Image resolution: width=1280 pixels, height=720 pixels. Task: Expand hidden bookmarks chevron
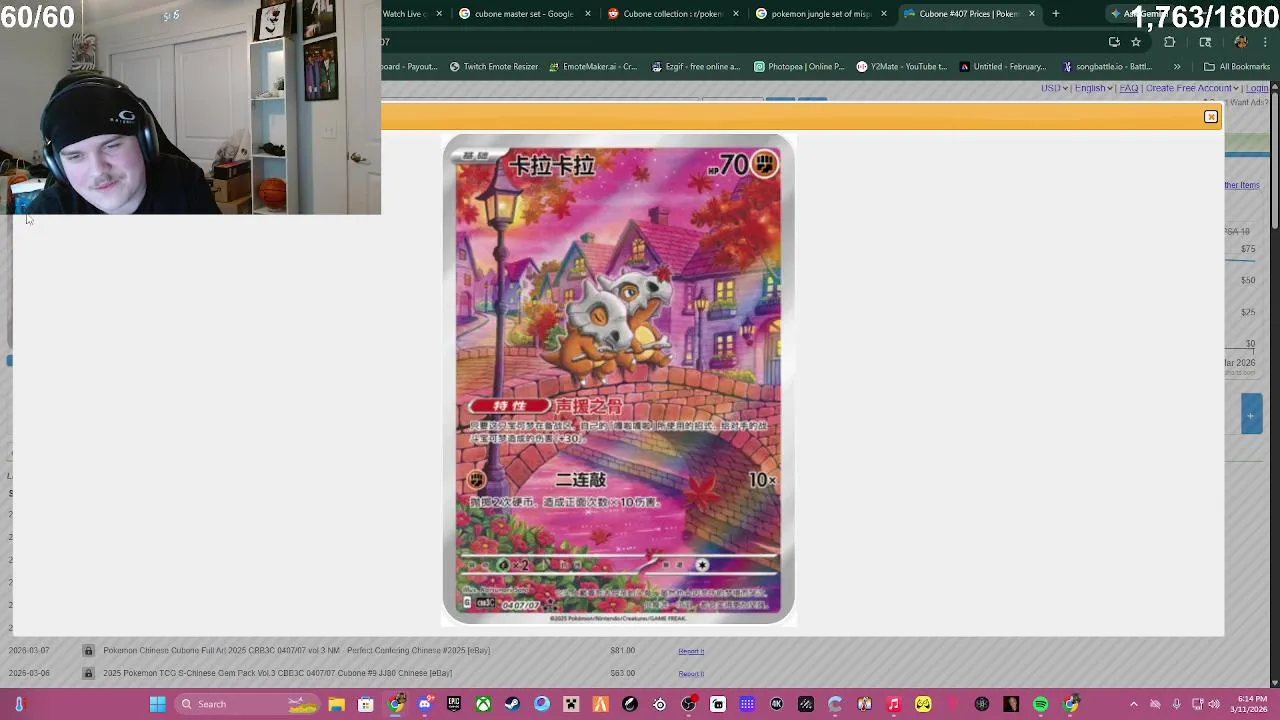tap(1177, 67)
